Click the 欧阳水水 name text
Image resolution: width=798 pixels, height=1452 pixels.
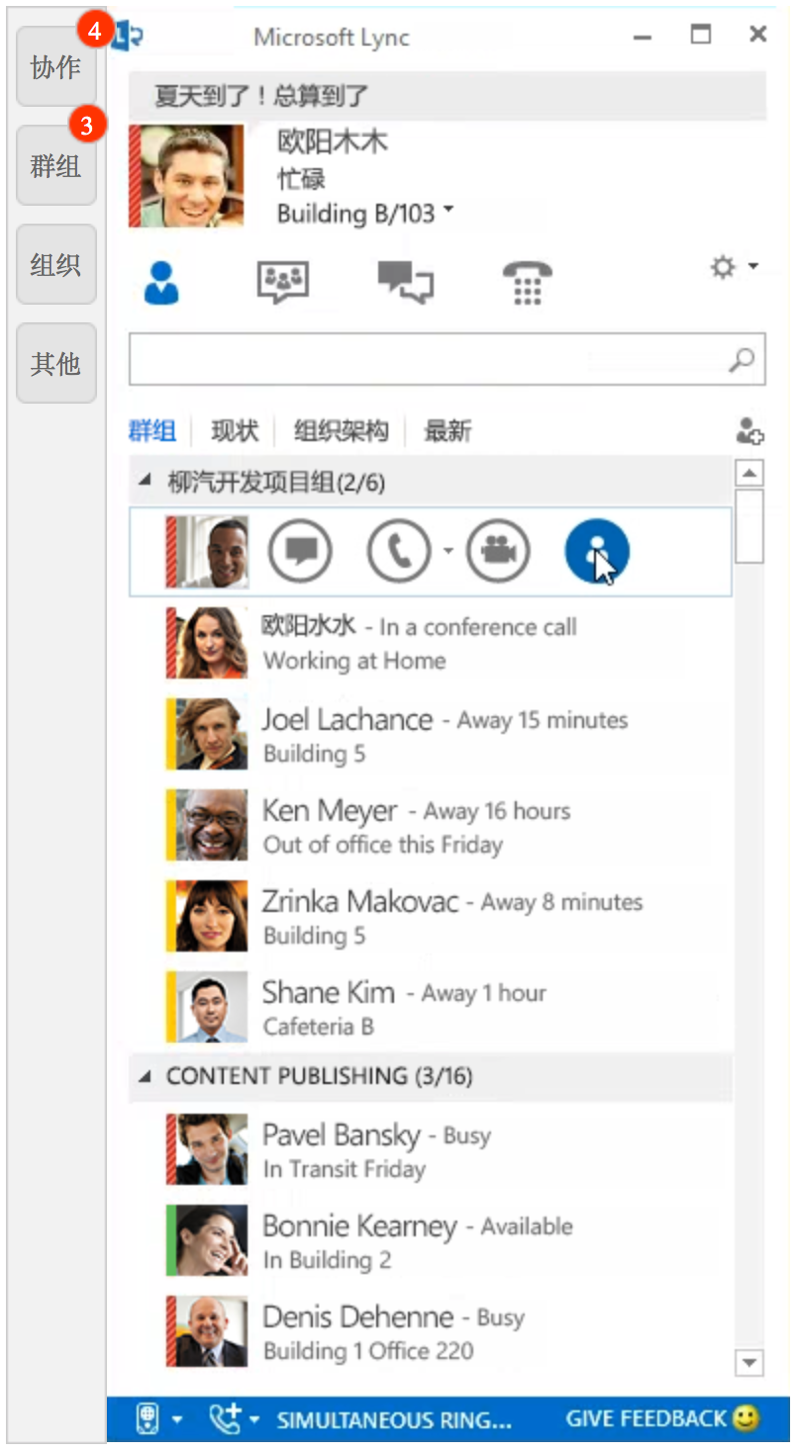[308, 627]
